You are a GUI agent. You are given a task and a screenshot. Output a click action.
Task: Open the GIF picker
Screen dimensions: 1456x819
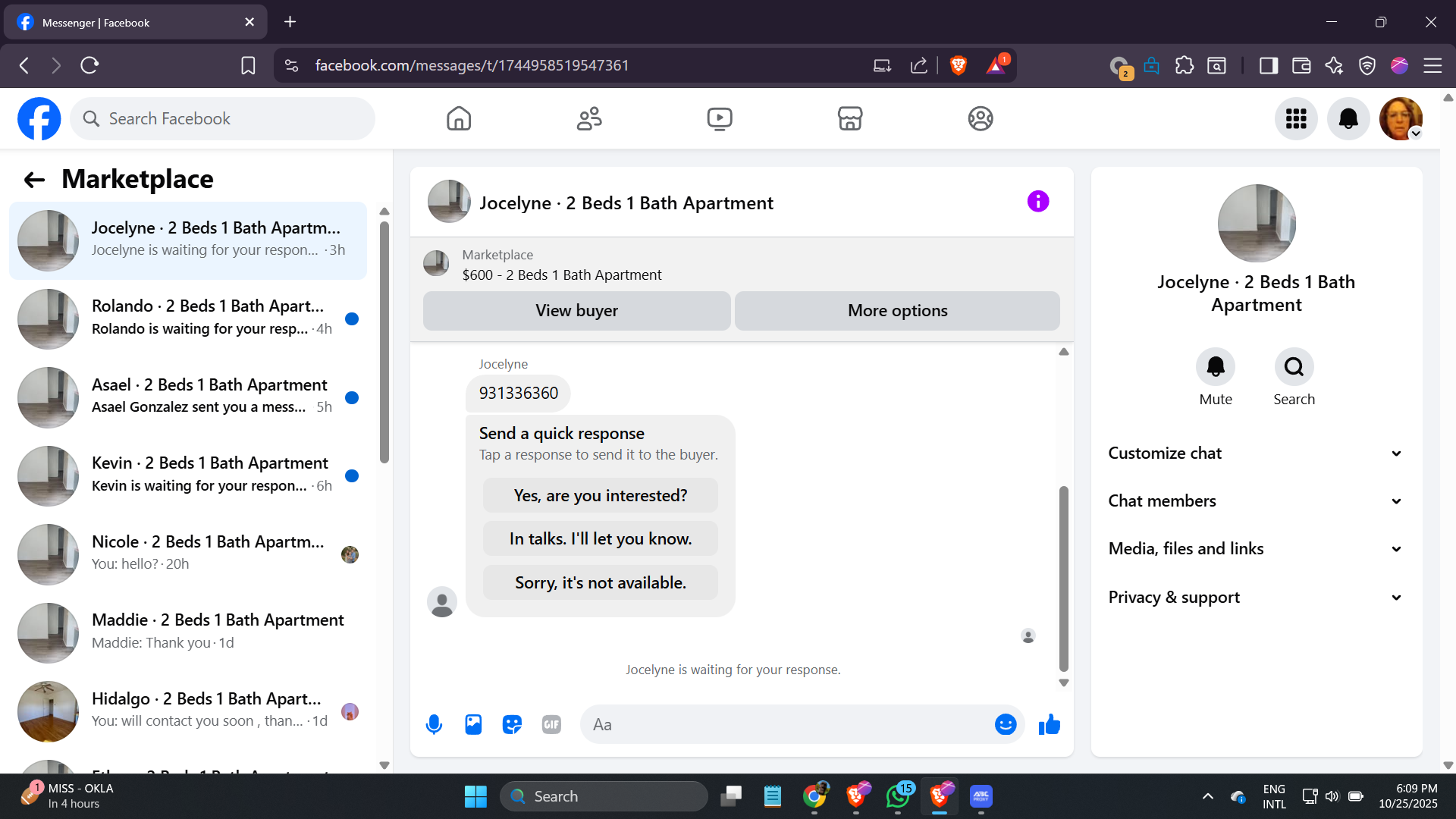point(551,725)
